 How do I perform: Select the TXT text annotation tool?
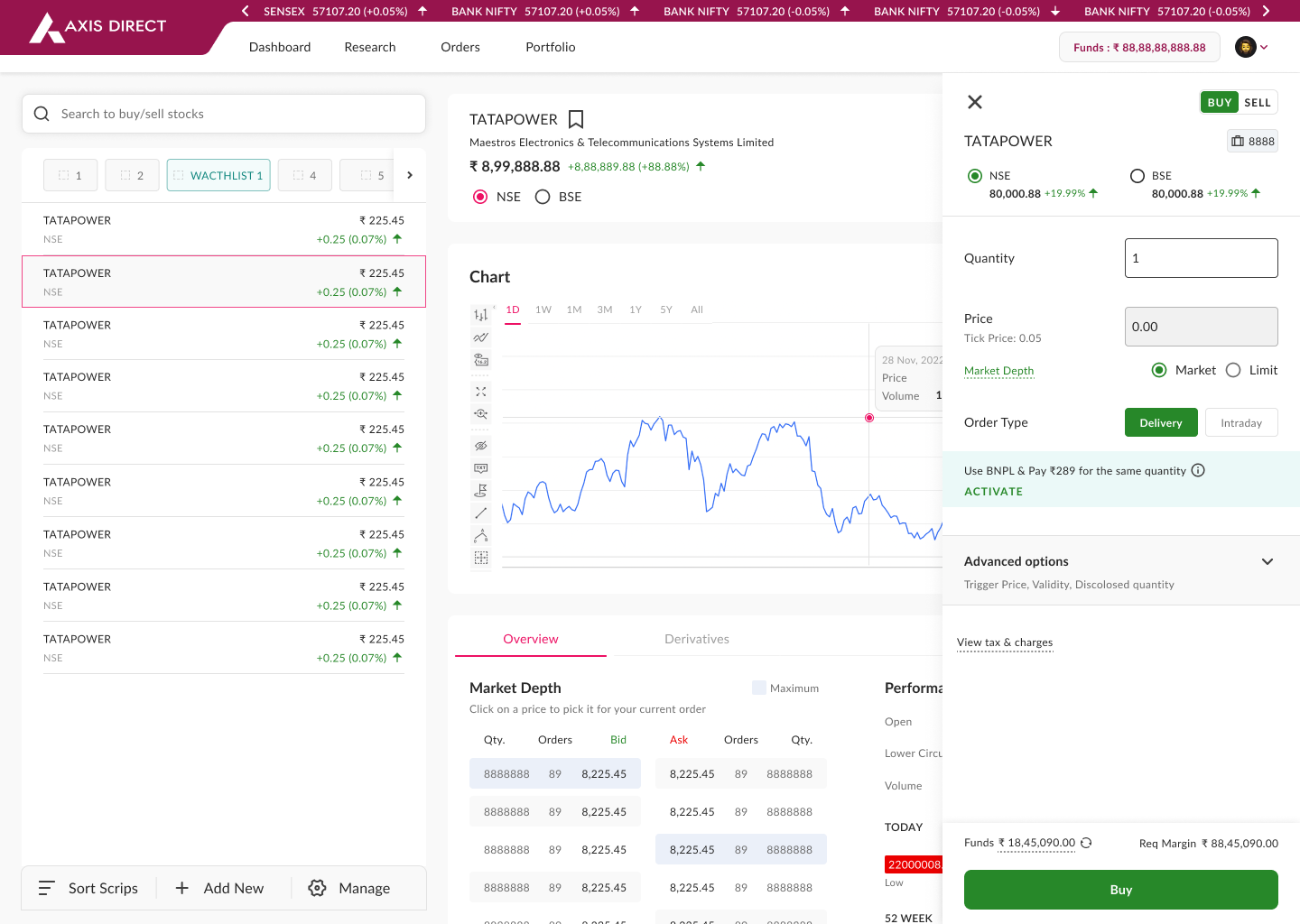(480, 468)
